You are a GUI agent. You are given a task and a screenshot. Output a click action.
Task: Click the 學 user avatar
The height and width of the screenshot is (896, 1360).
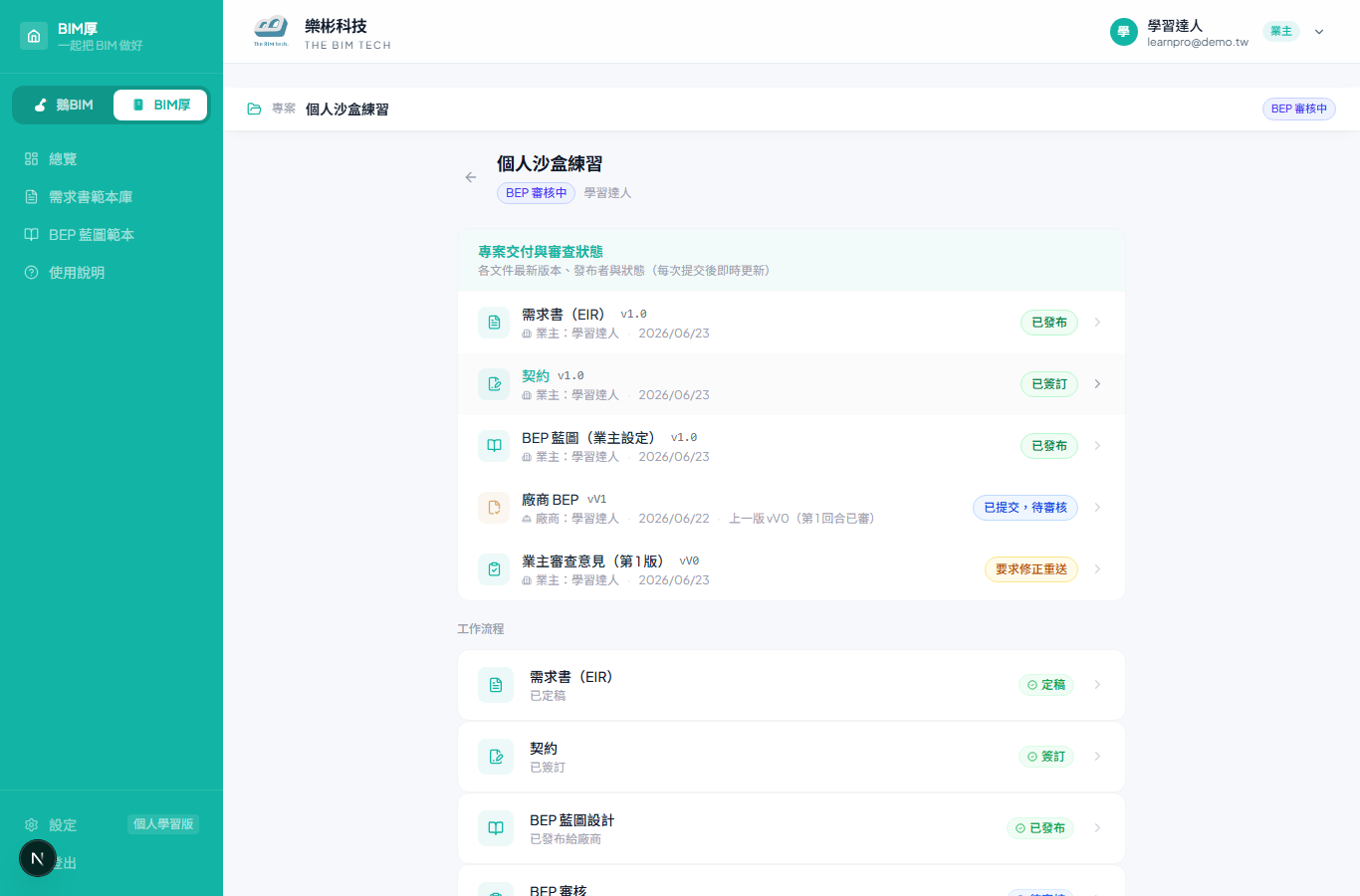pyautogui.click(x=1124, y=32)
